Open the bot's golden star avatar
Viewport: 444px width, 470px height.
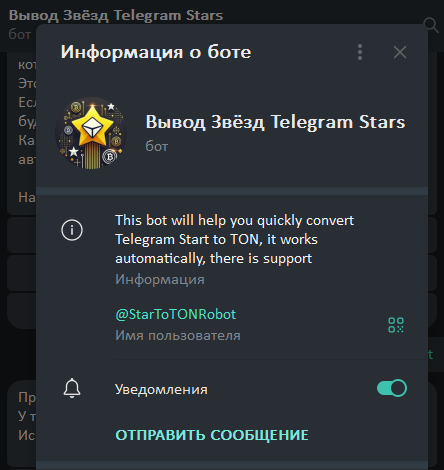91,133
